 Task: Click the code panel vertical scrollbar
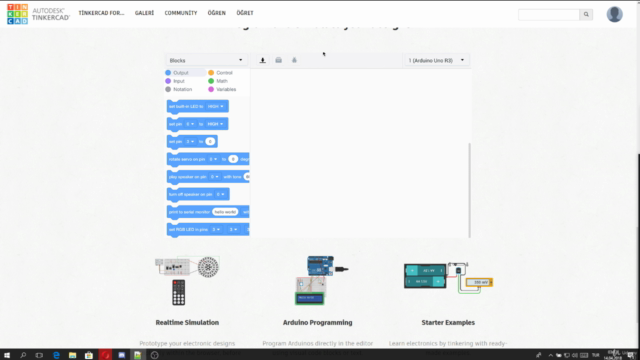[469, 190]
